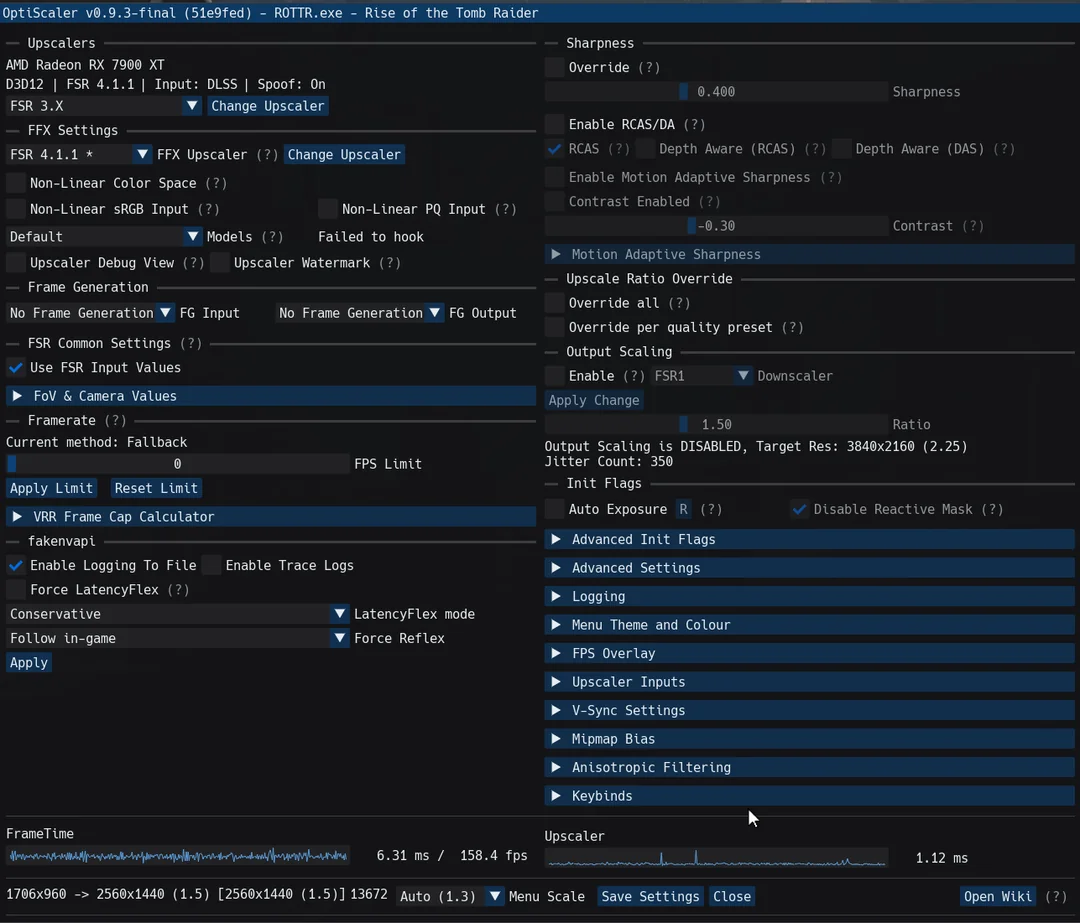
Task: Enable Upscaler Debug View
Action: tap(15, 262)
